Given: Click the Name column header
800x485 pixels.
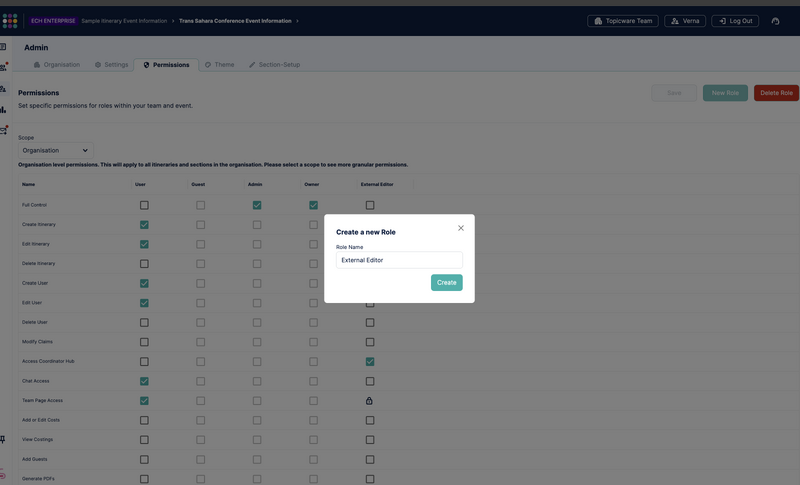Looking at the screenshot, I should pos(29,184).
